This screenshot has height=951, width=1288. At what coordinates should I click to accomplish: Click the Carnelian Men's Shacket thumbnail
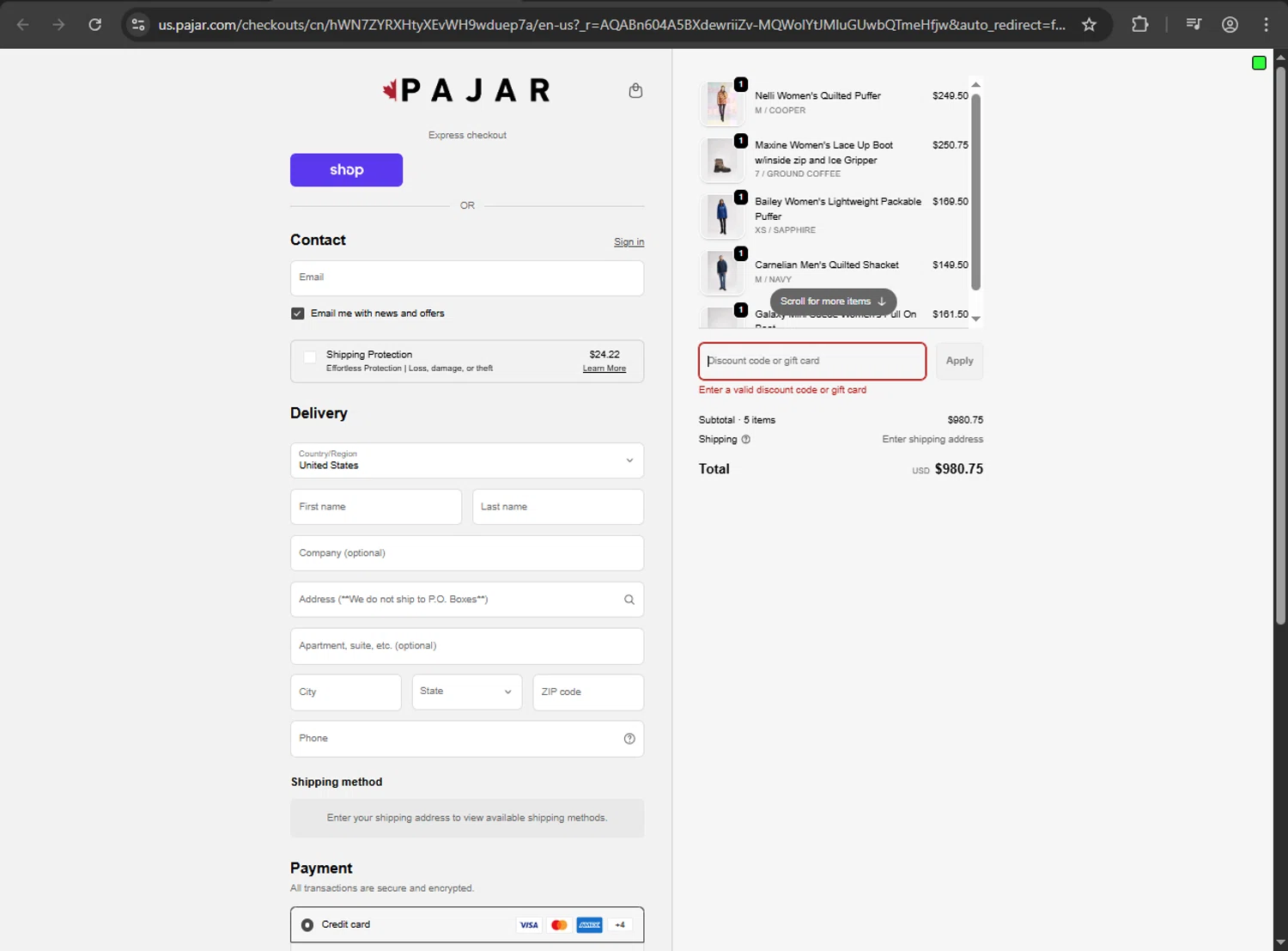pyautogui.click(x=722, y=272)
